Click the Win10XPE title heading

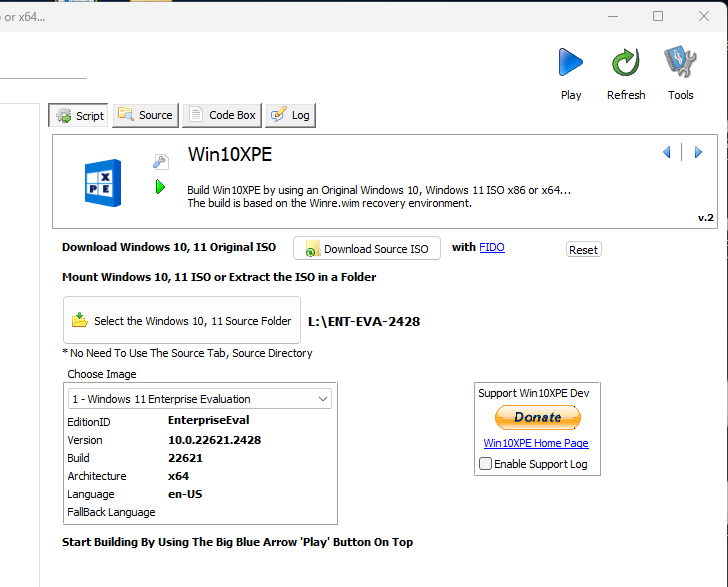pyautogui.click(x=230, y=155)
